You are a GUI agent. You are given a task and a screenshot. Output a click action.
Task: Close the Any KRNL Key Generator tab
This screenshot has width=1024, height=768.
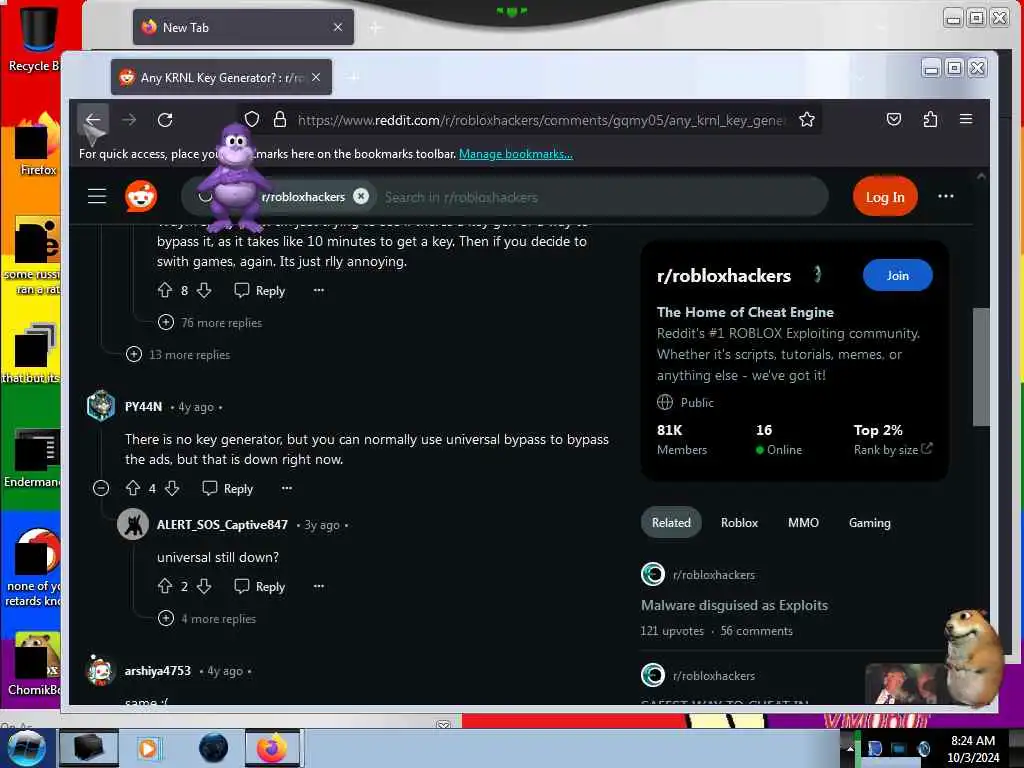click(x=316, y=77)
